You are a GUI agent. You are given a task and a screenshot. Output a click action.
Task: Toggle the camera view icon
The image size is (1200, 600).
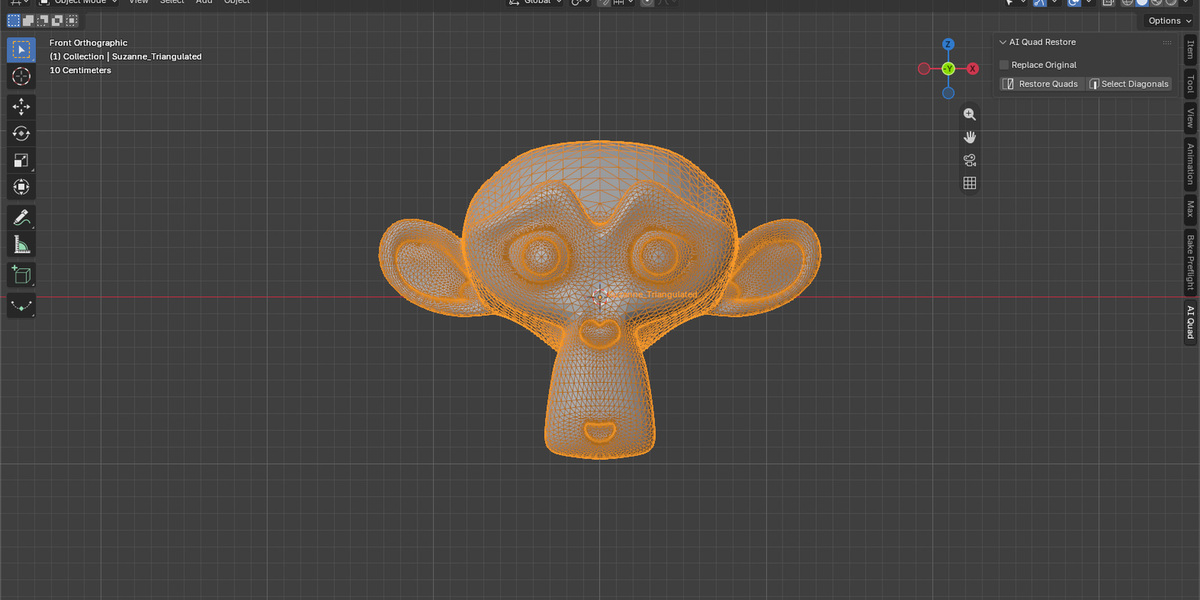click(969, 160)
